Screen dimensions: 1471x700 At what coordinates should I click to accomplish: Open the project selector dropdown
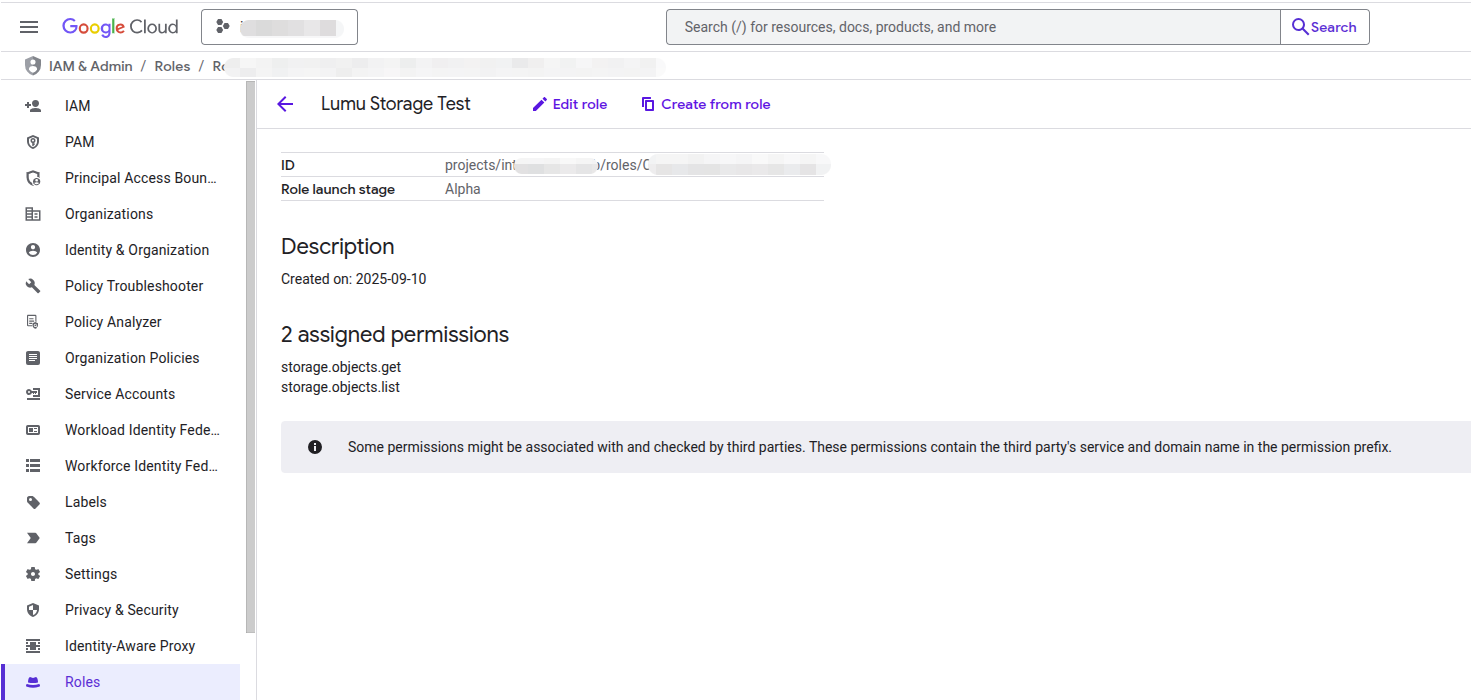click(279, 27)
